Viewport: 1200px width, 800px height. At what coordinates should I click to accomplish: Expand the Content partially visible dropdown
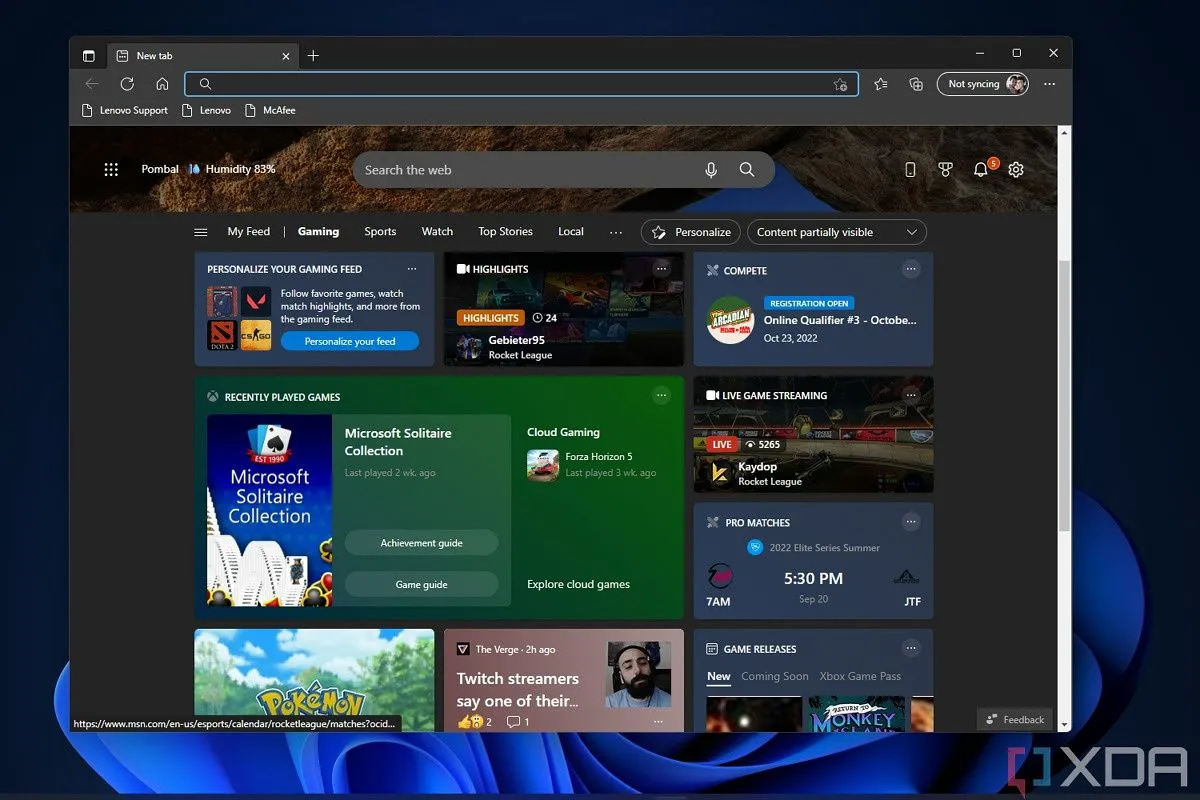837,232
